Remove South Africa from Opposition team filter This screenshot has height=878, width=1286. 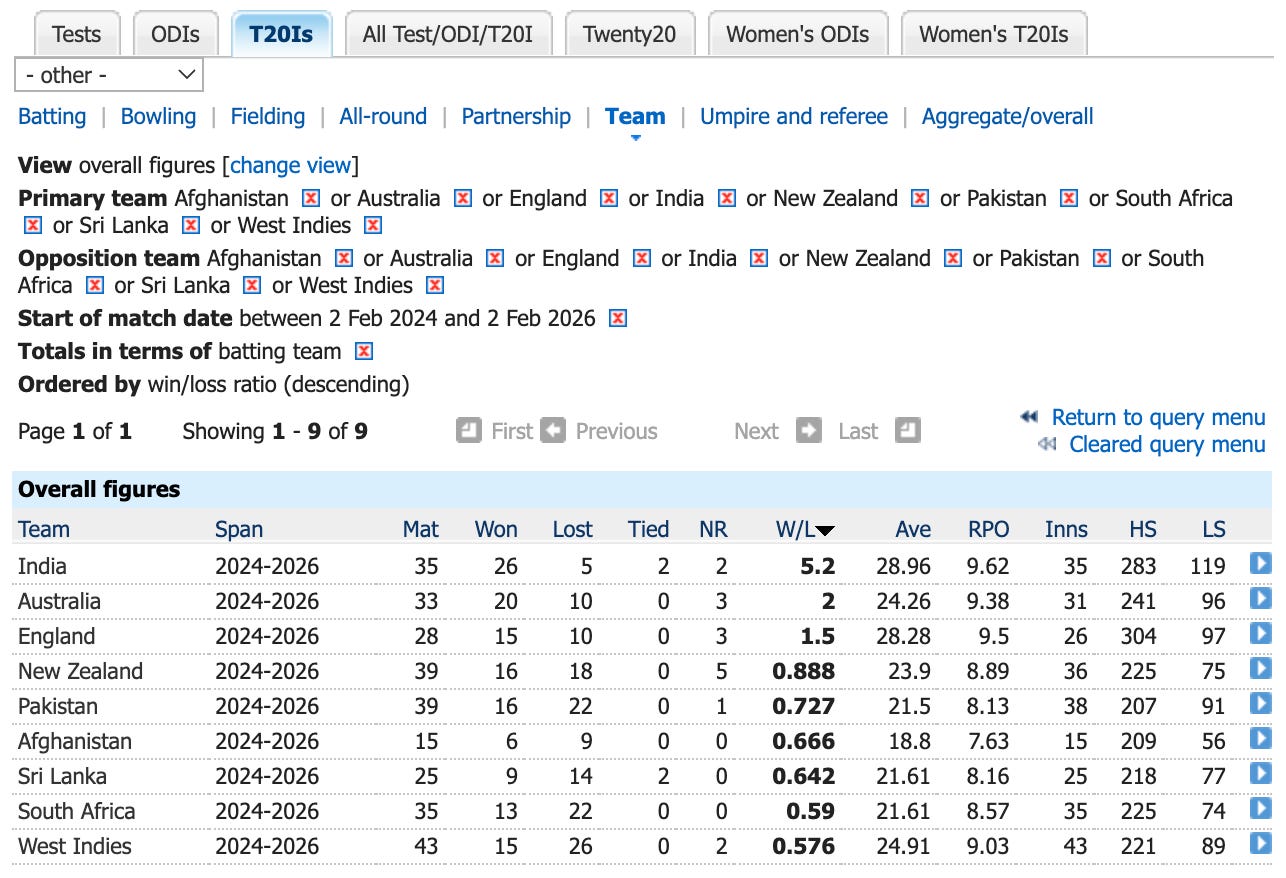95,285
